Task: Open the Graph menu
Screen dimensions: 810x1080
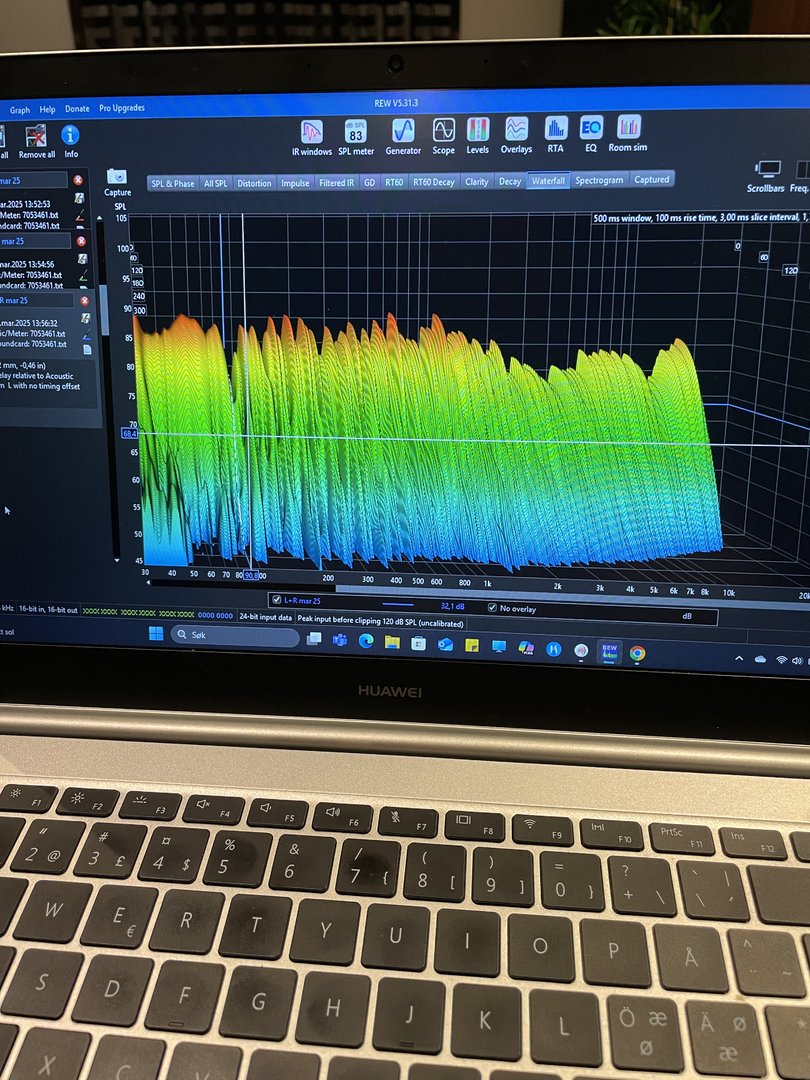Action: (x=19, y=110)
